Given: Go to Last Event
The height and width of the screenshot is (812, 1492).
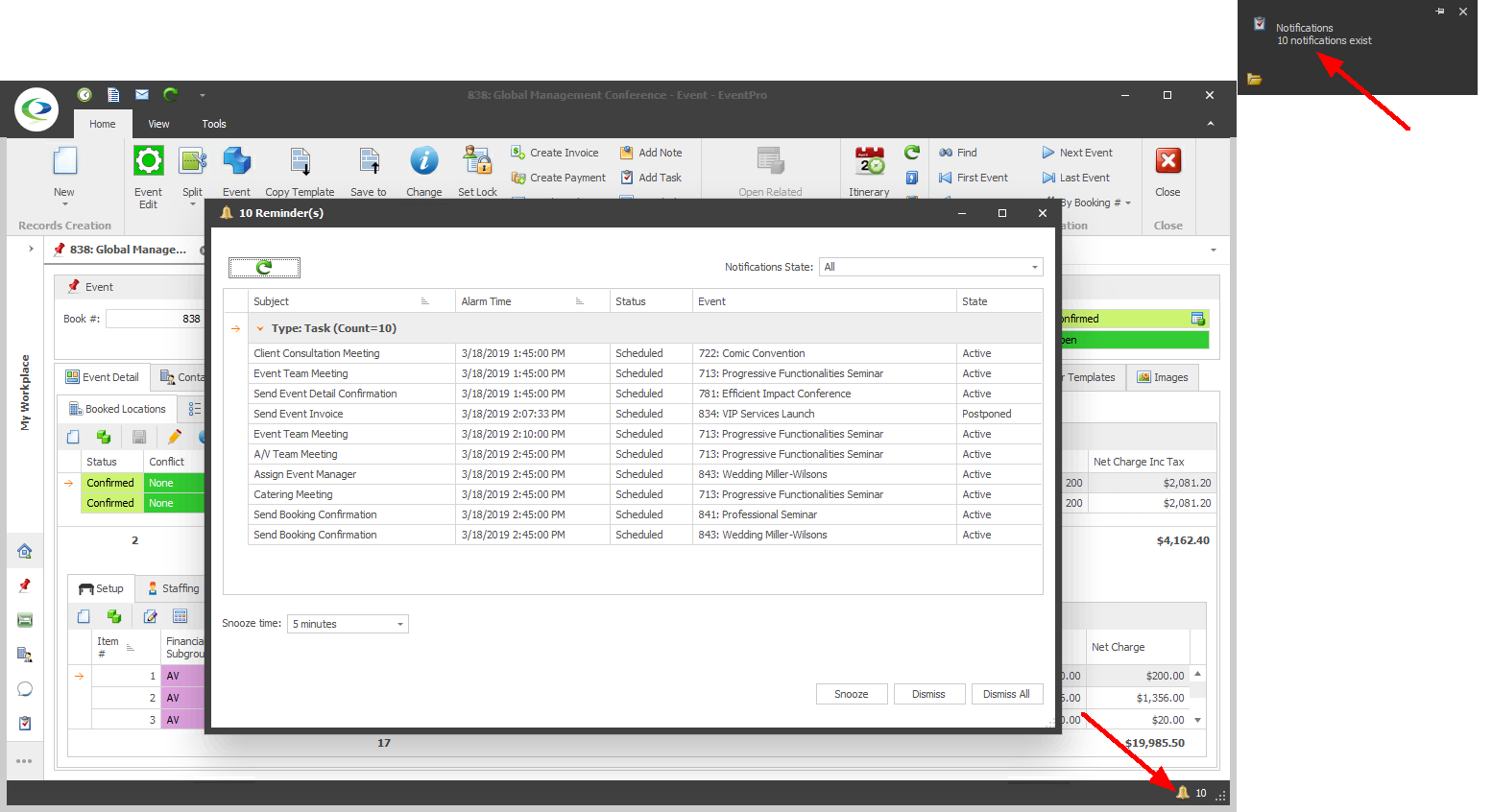Looking at the screenshot, I should point(1076,178).
